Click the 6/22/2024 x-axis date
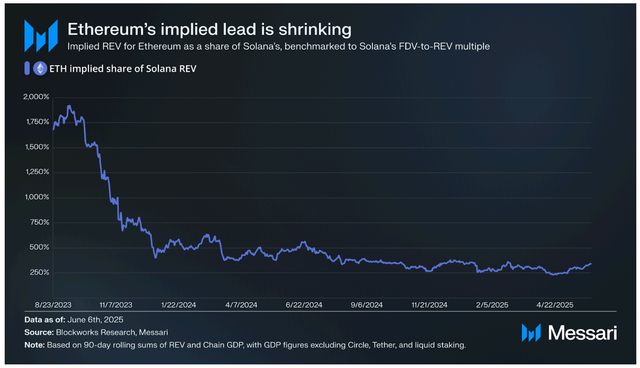Viewport: 640px width, 368px height. [x=304, y=305]
